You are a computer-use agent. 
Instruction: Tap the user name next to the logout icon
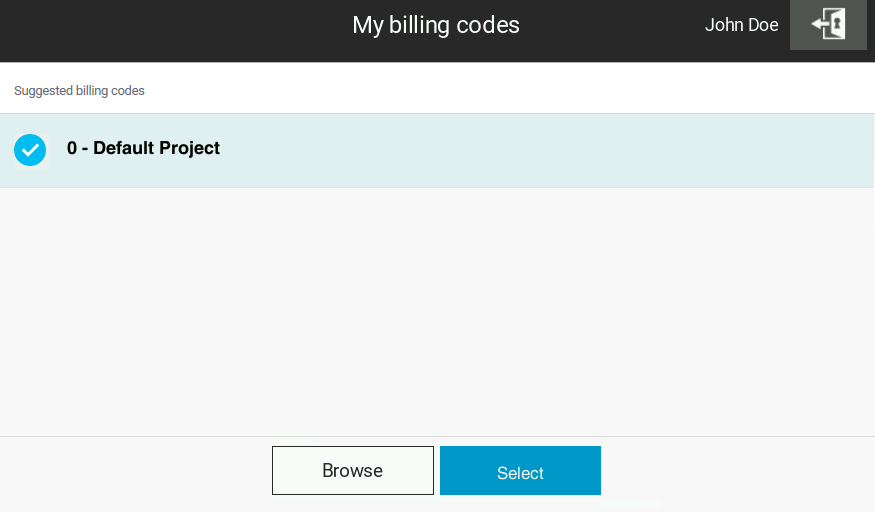pos(741,25)
